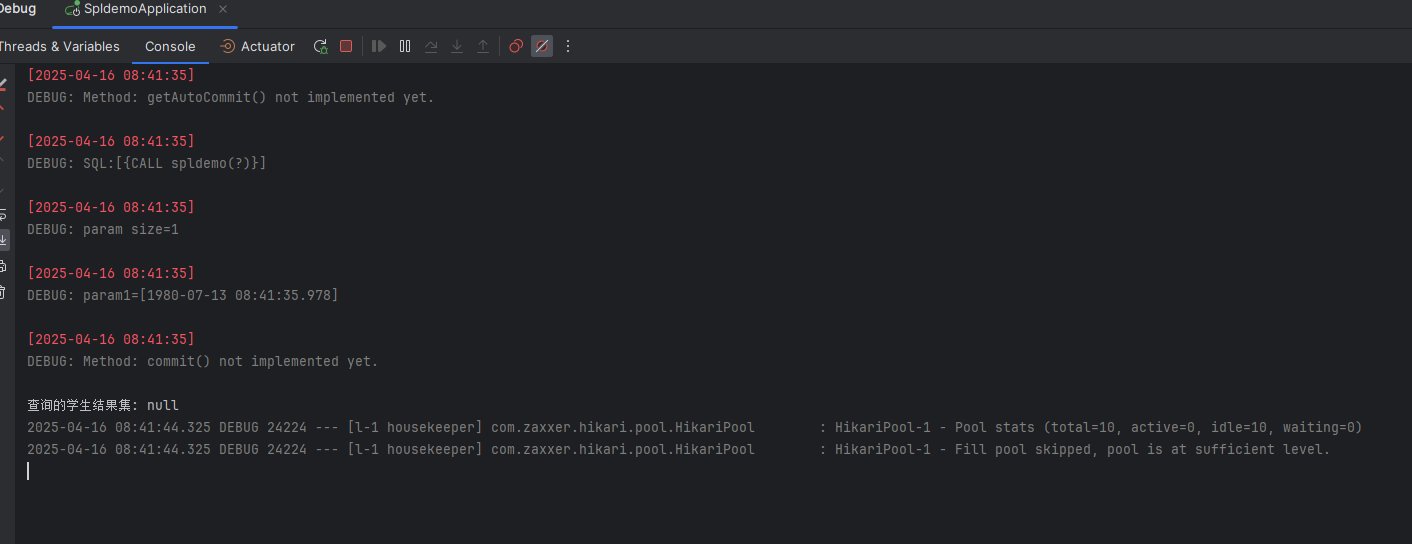
Task: Toggle Mute Breakpoints off
Action: coord(542,46)
